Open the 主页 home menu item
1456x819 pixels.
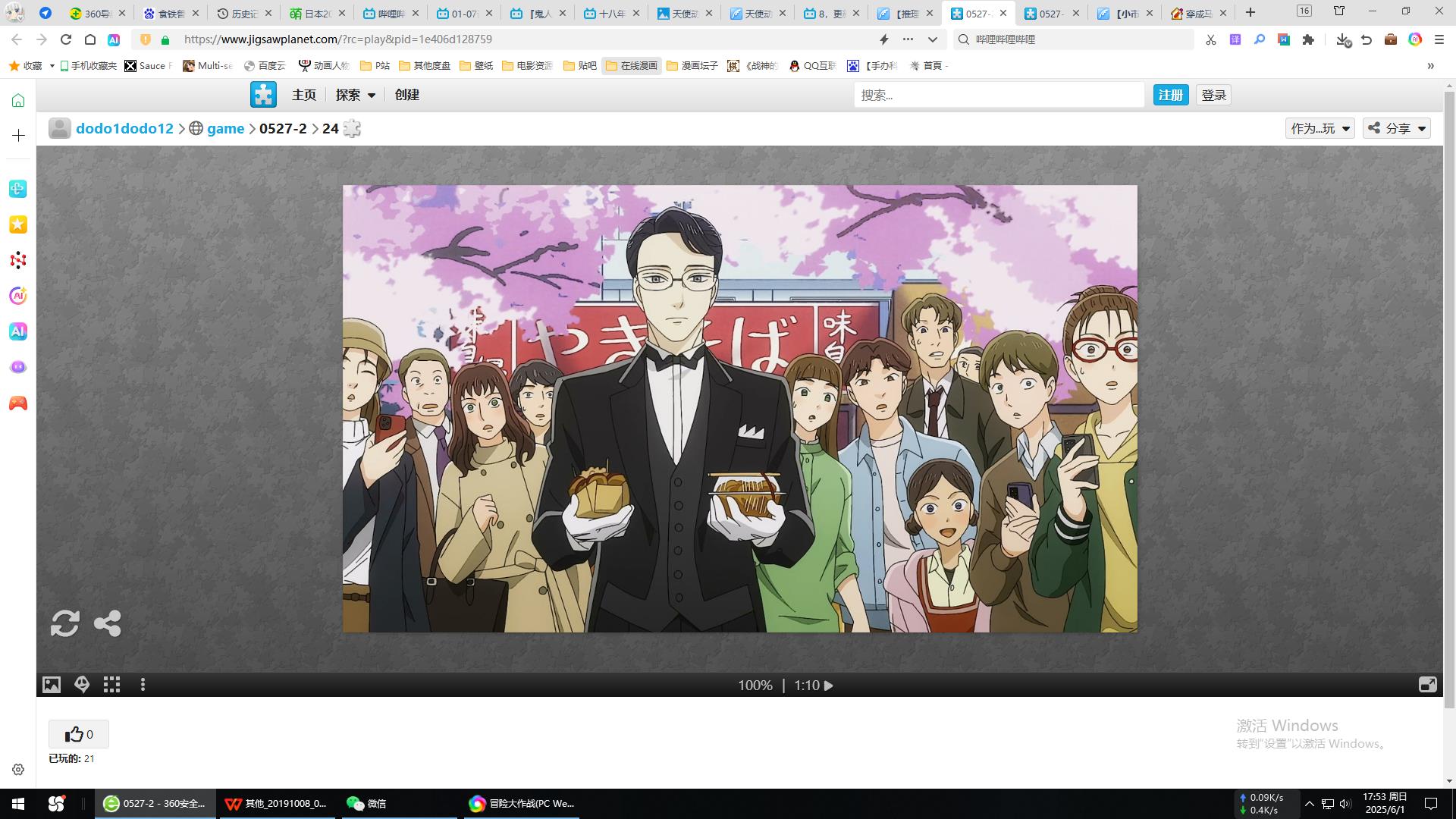pyautogui.click(x=304, y=95)
